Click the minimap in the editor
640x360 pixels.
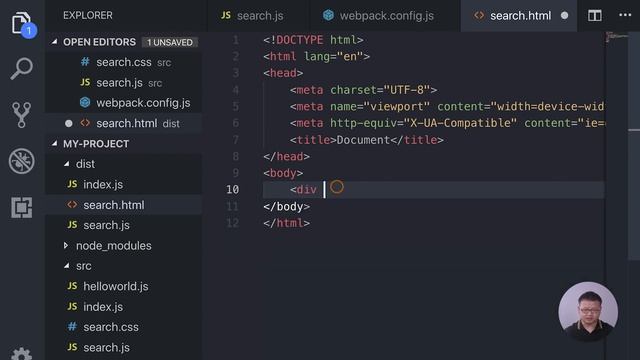click(616, 37)
